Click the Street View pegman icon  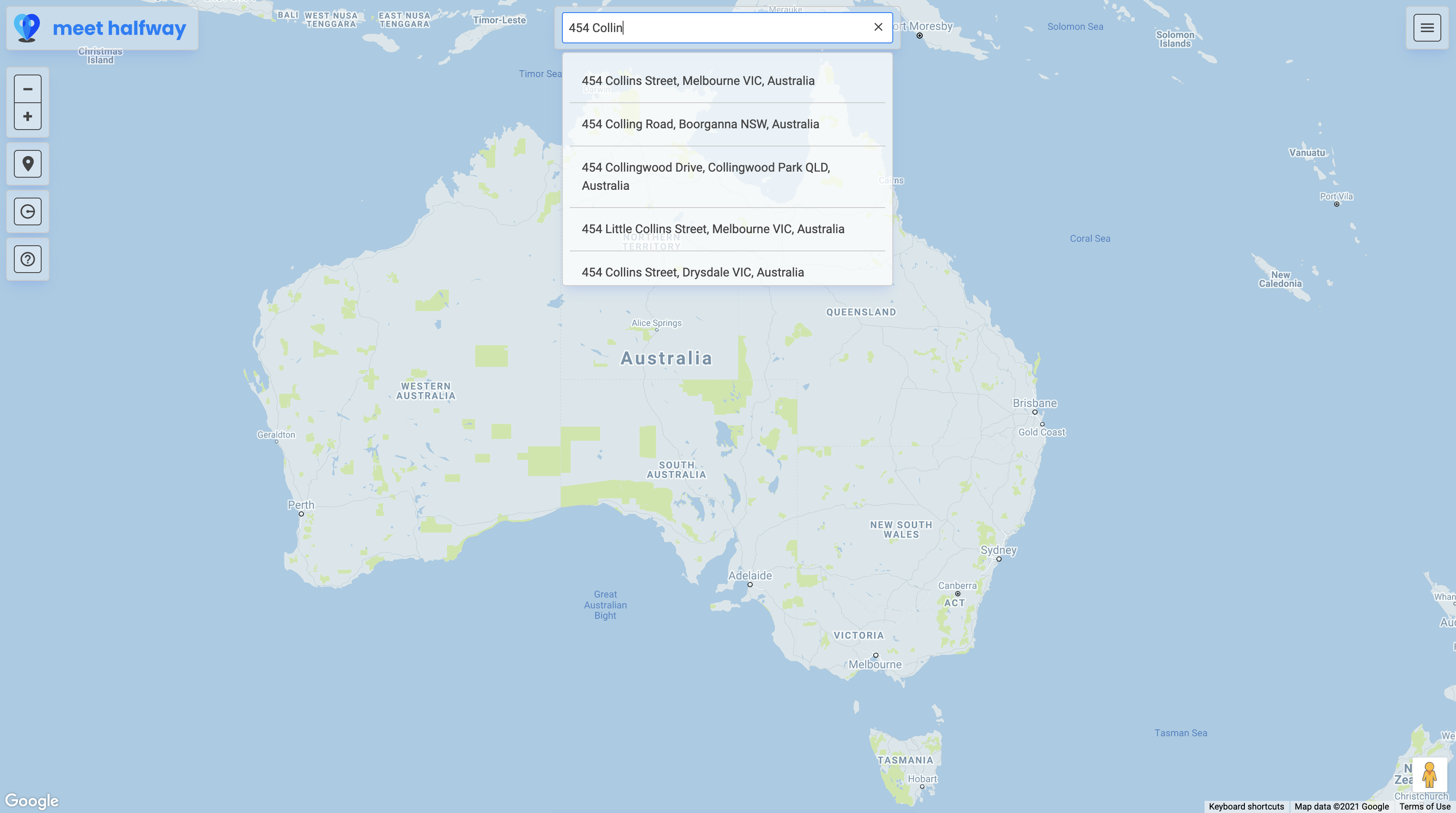(1429, 774)
